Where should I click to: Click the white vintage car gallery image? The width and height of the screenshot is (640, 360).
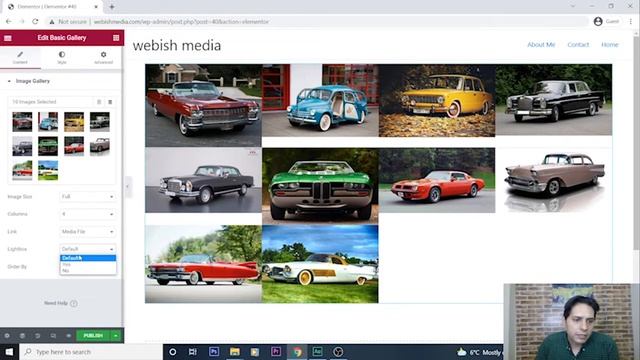pyautogui.click(x=320, y=264)
